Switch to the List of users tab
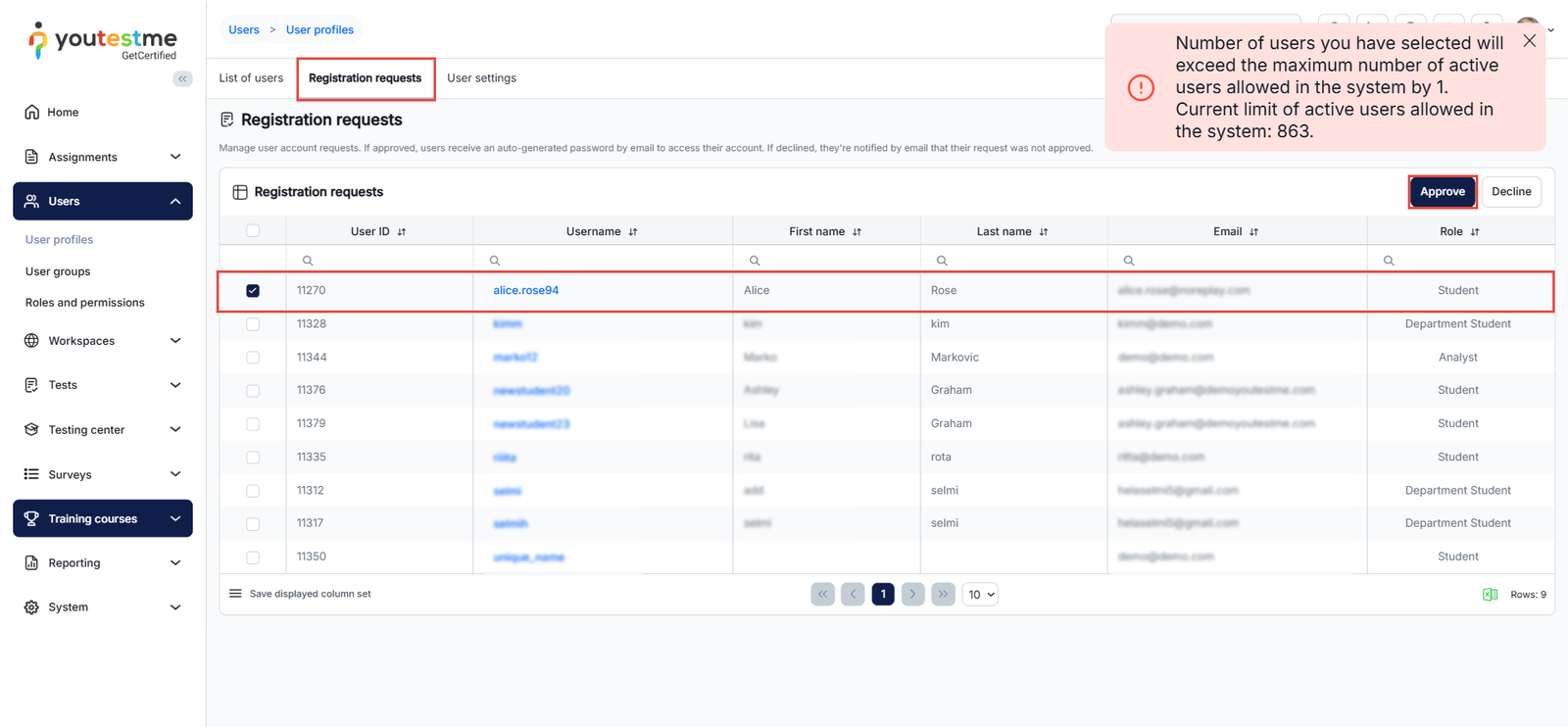The width and height of the screenshot is (1568, 727). click(251, 78)
